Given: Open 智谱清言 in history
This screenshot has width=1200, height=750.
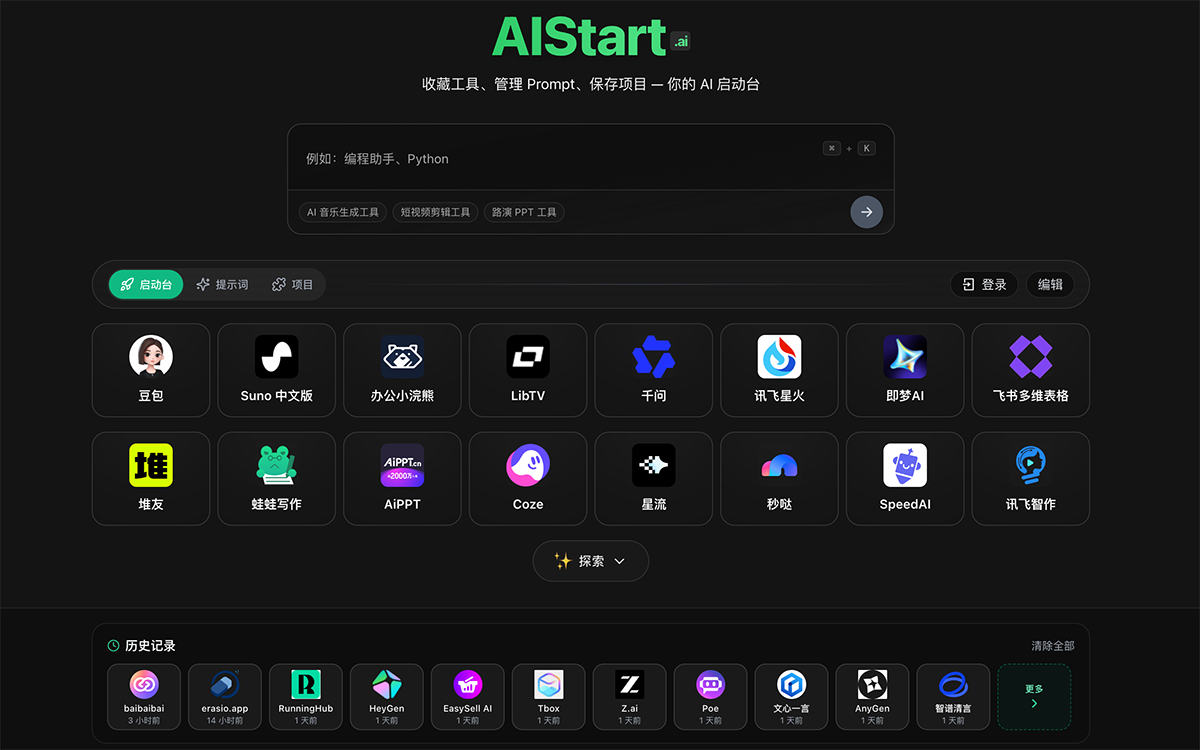Looking at the screenshot, I should coord(954,697).
